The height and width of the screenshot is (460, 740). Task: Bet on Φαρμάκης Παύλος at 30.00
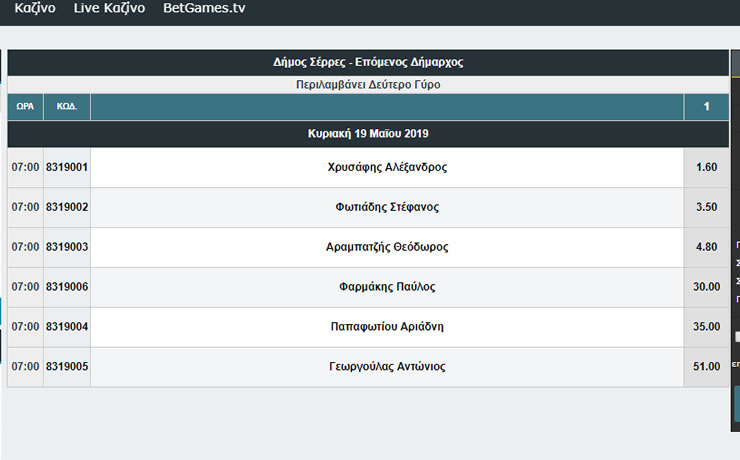point(706,287)
